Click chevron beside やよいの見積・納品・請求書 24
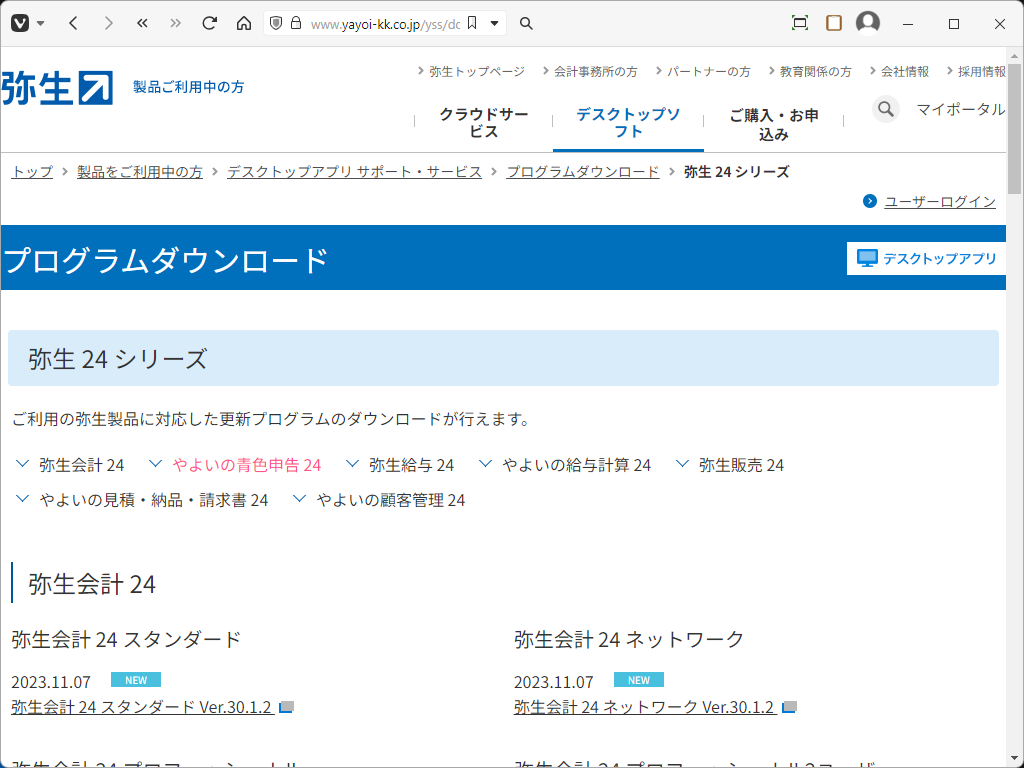Image resolution: width=1024 pixels, height=768 pixels. [22, 499]
